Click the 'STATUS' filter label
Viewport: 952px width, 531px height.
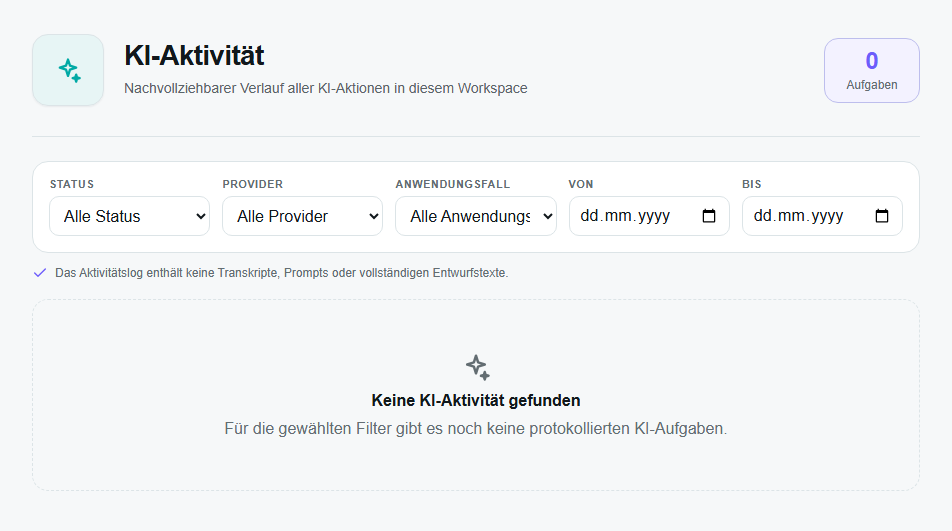pos(72,184)
